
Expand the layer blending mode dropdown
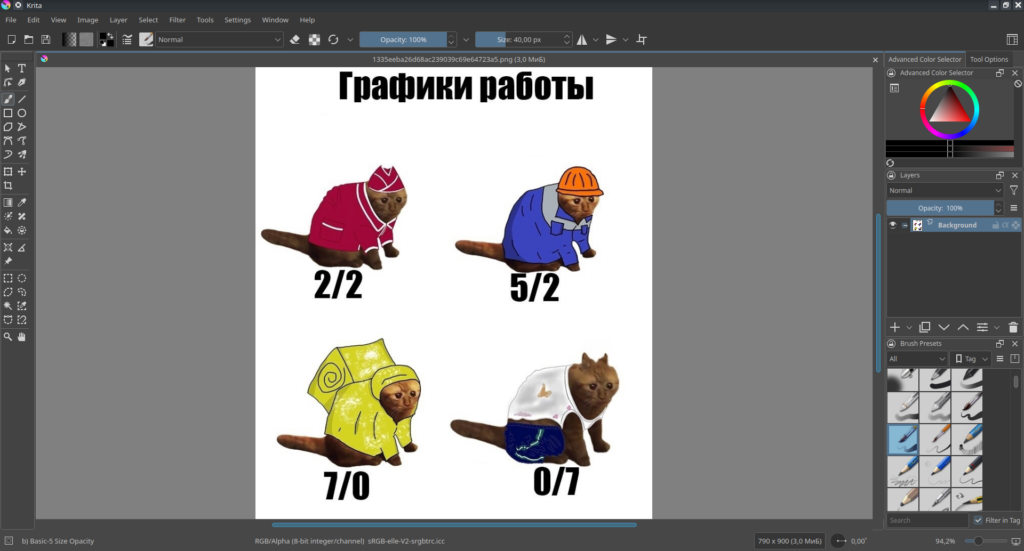coord(945,190)
